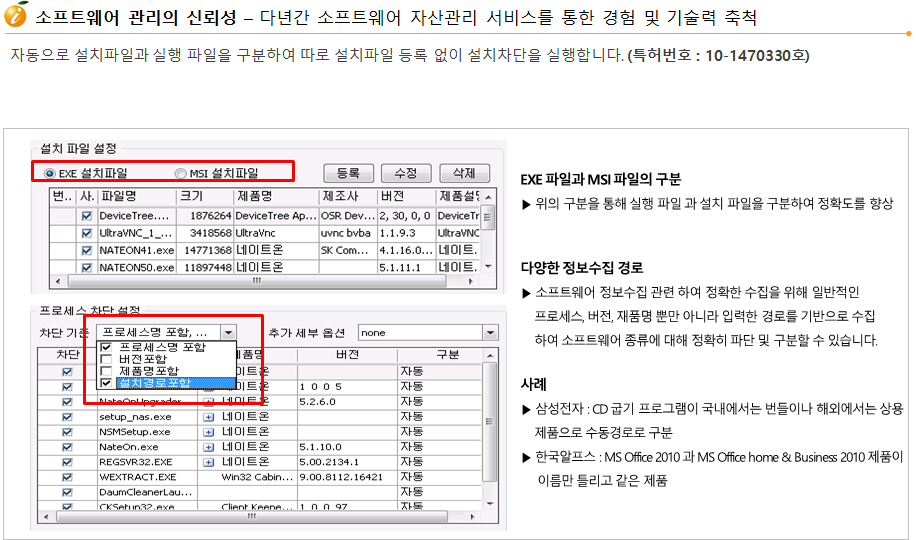Enable the 제품명포함 option in the list

(107, 371)
